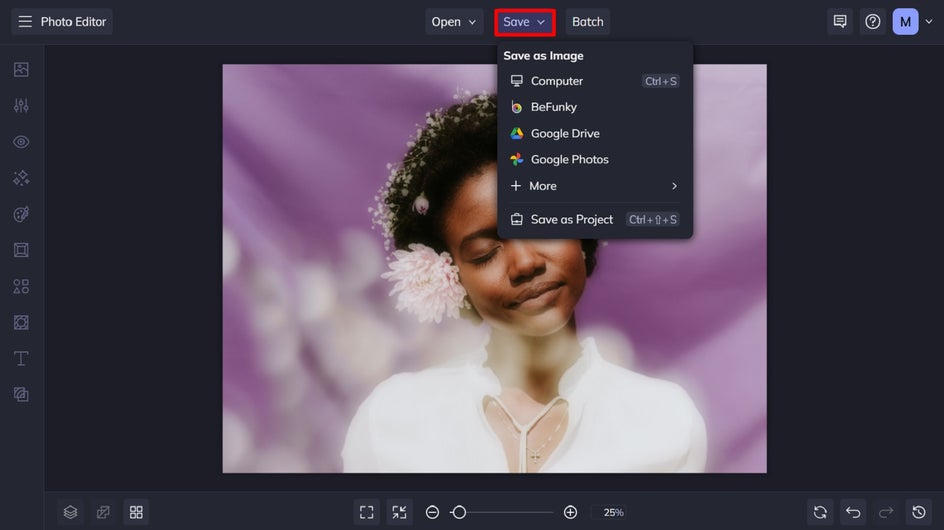
Task: Open the Open dropdown menu
Action: pos(454,22)
